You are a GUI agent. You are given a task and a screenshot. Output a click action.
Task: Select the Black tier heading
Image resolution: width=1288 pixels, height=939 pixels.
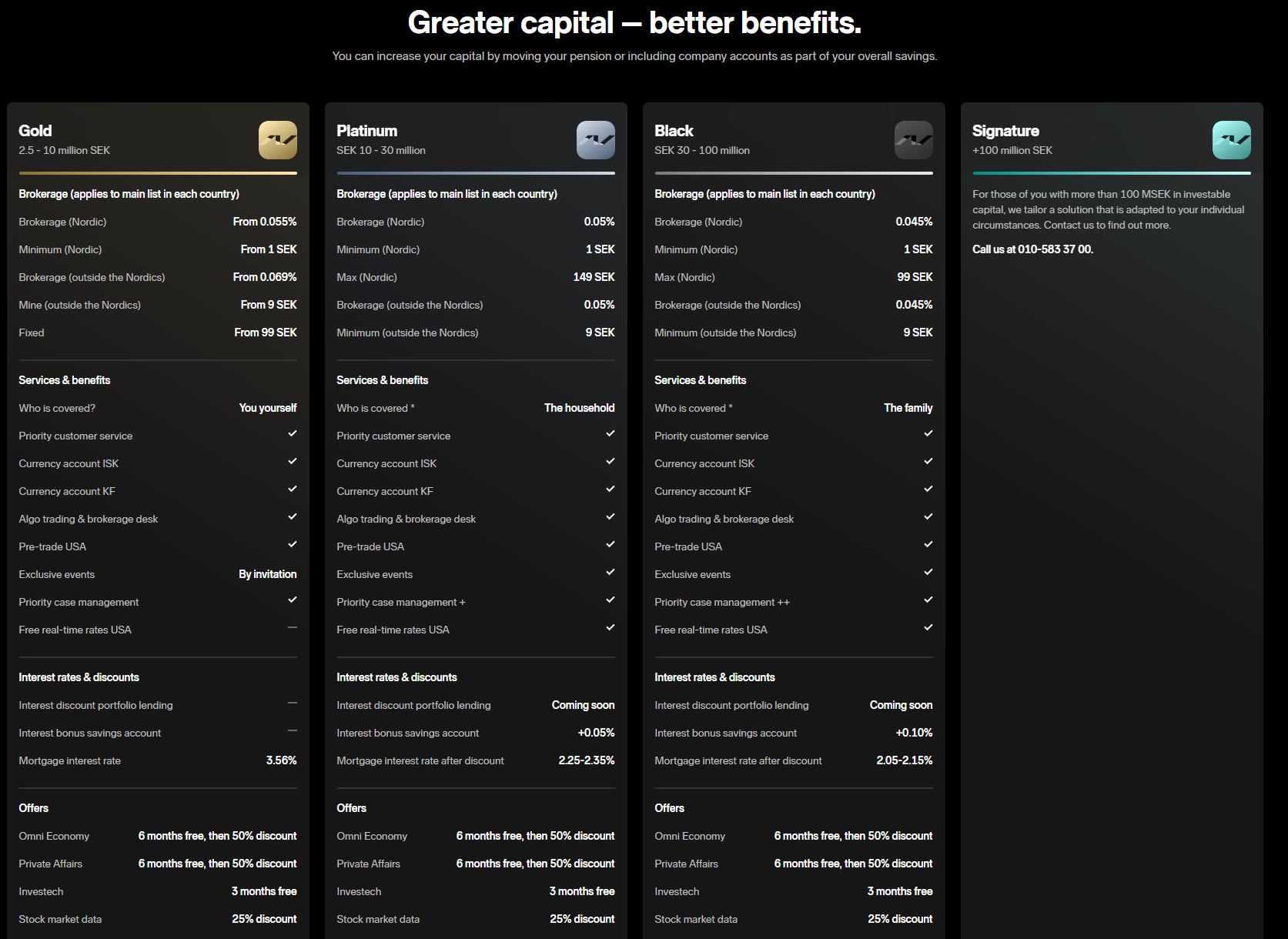[x=674, y=131]
